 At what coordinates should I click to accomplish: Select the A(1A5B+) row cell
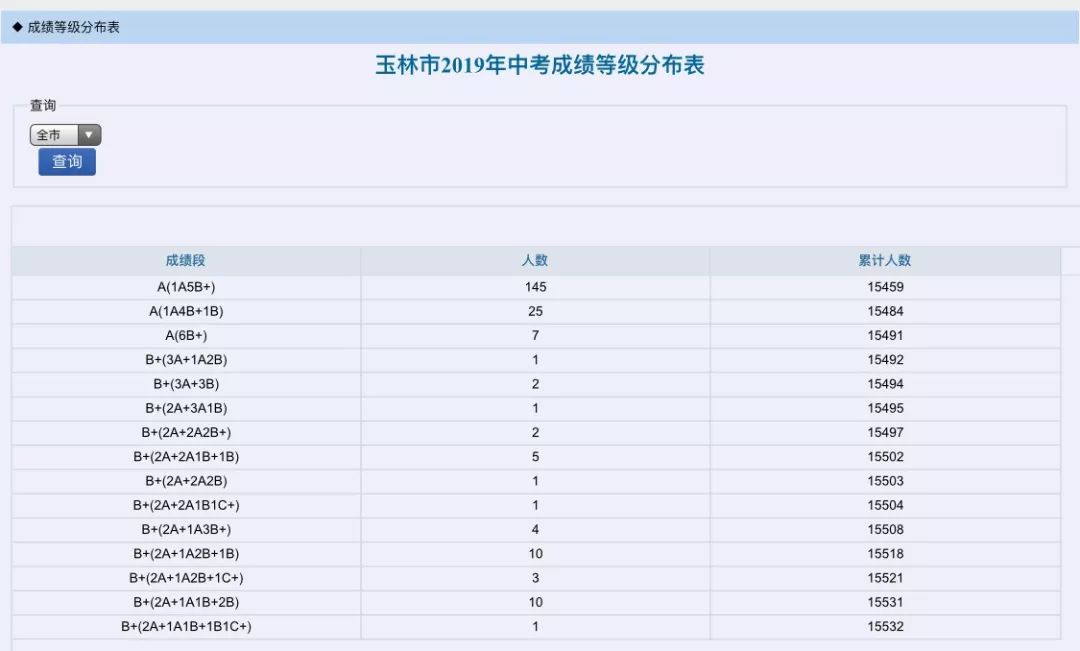tap(186, 287)
